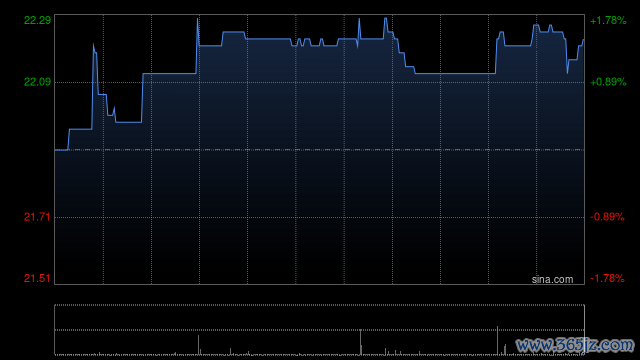This screenshot has height=360, width=640.
Task: Click the 22.09 price axis label
Action: (x=37, y=82)
